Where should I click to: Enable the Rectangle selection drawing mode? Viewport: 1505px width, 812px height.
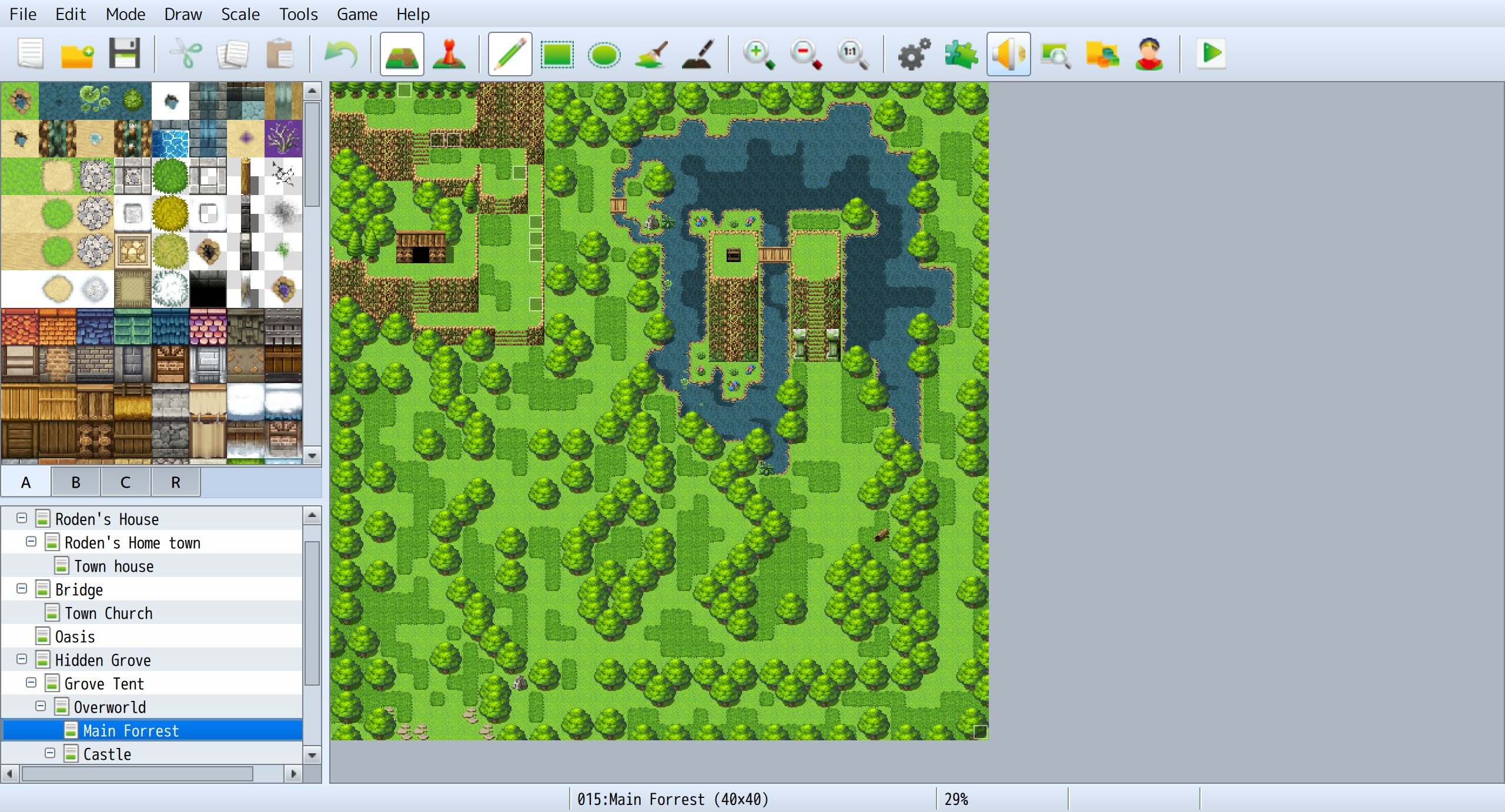click(x=557, y=54)
